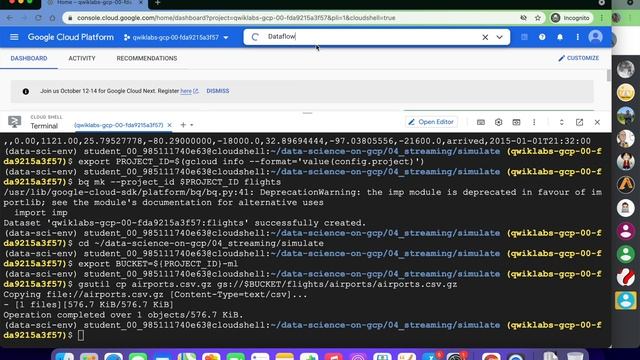Click the Open Editor button
This screenshot has width=640, height=360.
point(431,122)
